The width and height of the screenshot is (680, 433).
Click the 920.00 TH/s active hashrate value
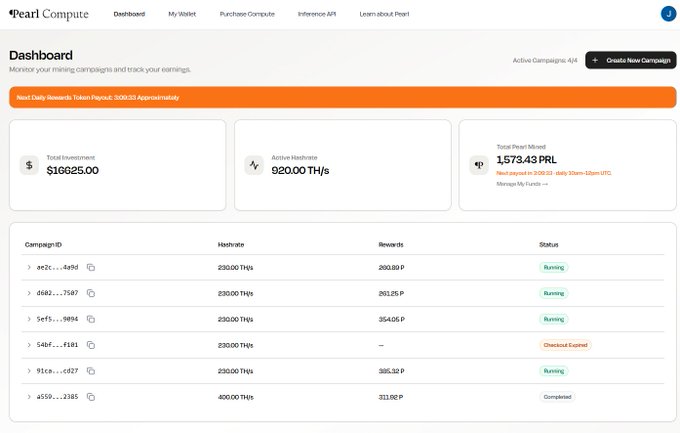[x=300, y=171]
